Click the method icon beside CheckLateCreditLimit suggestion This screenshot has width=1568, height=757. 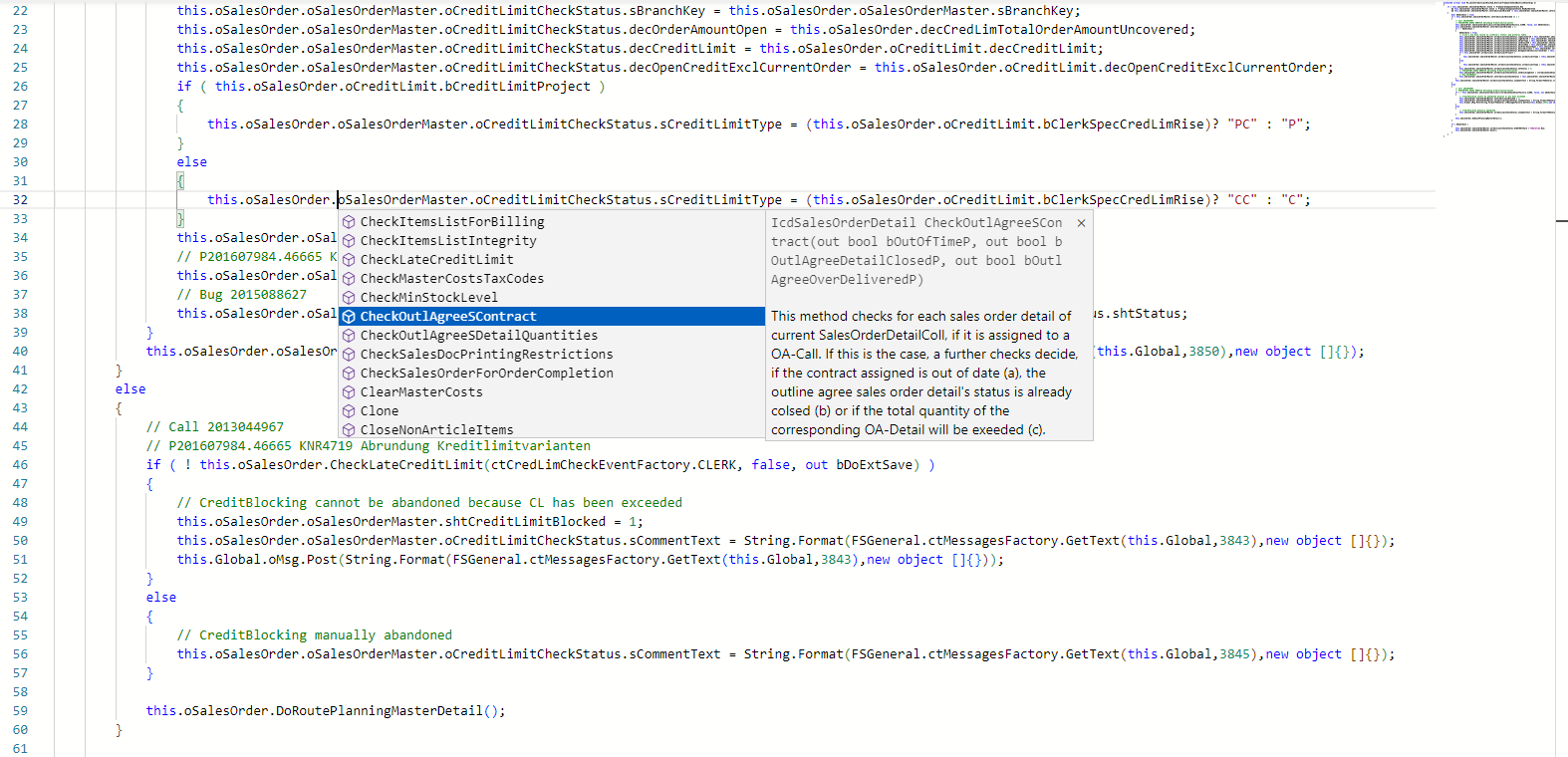tap(349, 260)
